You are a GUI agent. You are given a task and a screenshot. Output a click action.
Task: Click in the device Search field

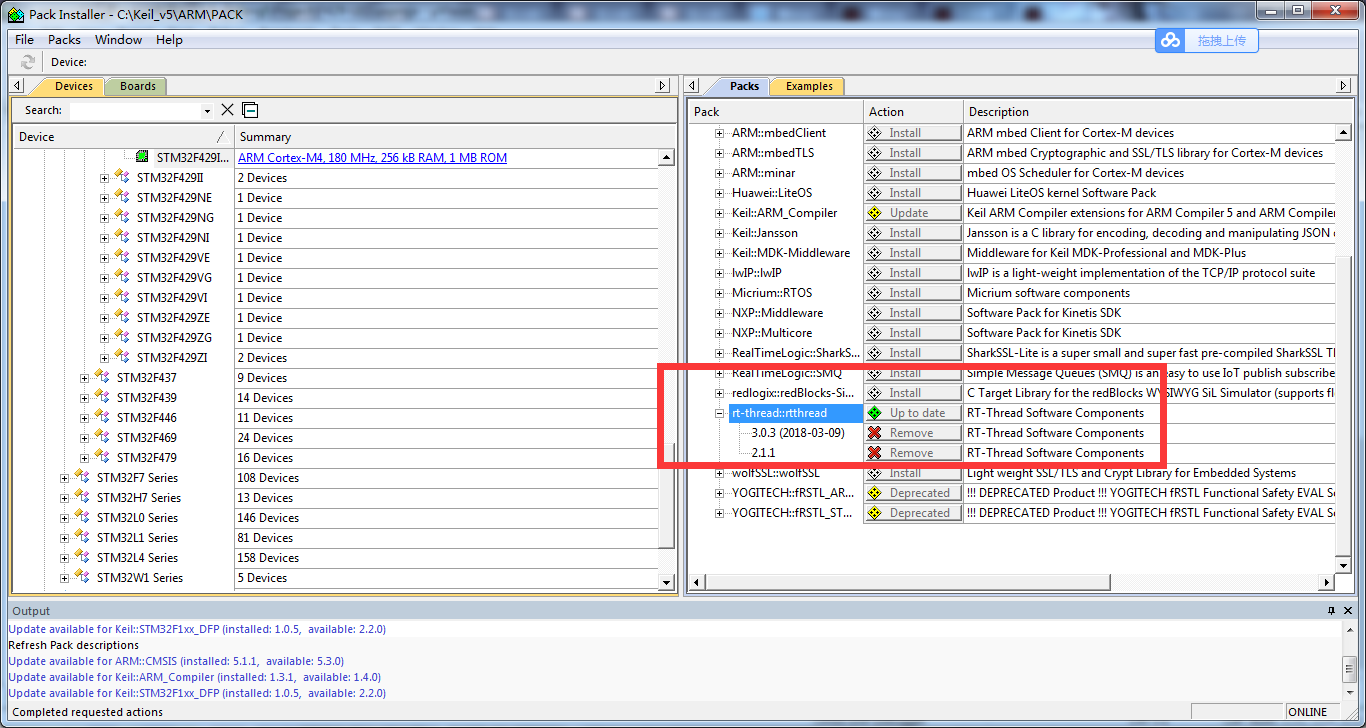[132, 110]
